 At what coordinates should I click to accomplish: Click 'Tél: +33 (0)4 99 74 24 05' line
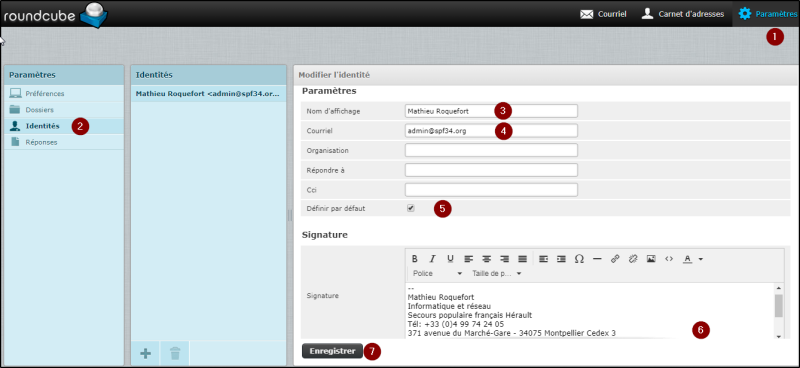[456, 324]
